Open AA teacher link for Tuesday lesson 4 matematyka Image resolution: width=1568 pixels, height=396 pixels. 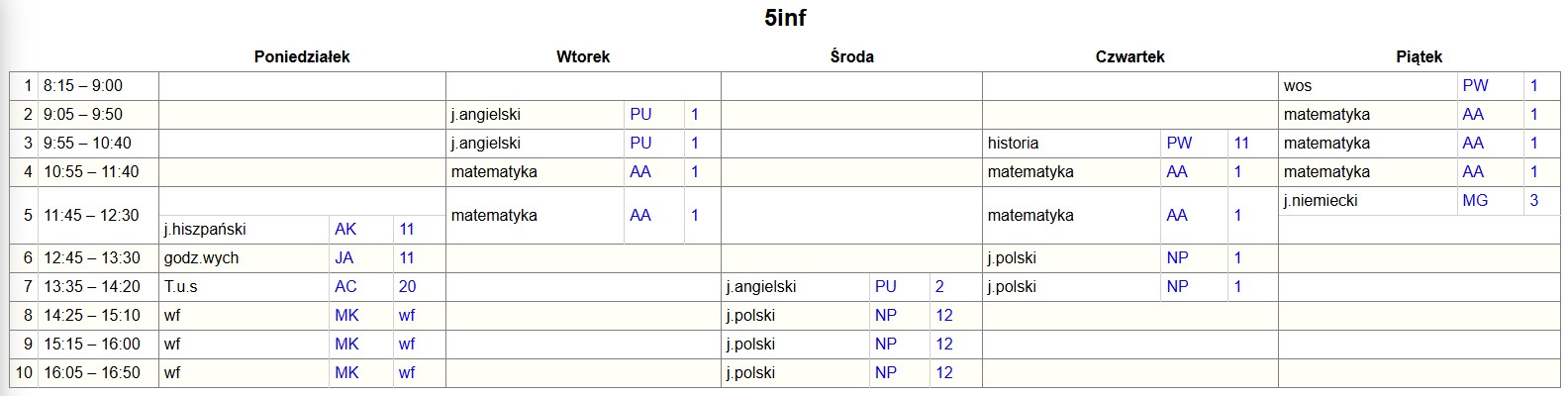pyautogui.click(x=640, y=172)
